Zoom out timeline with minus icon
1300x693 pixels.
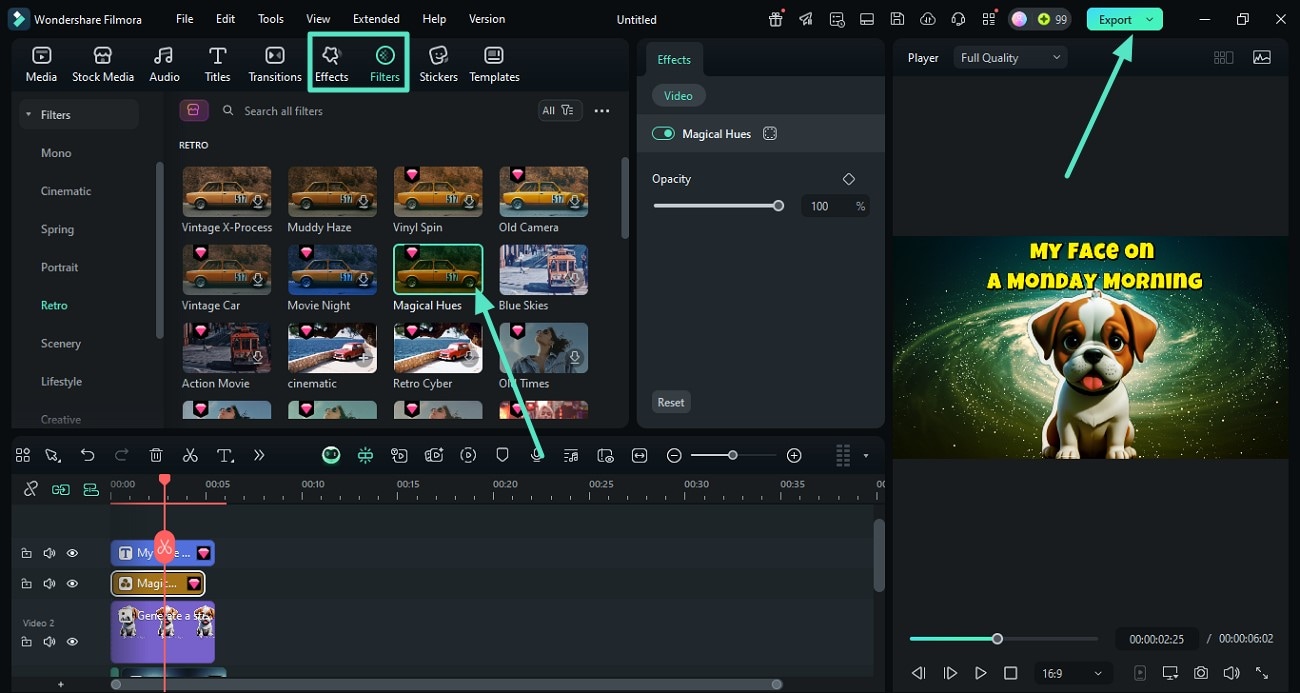[674, 455]
